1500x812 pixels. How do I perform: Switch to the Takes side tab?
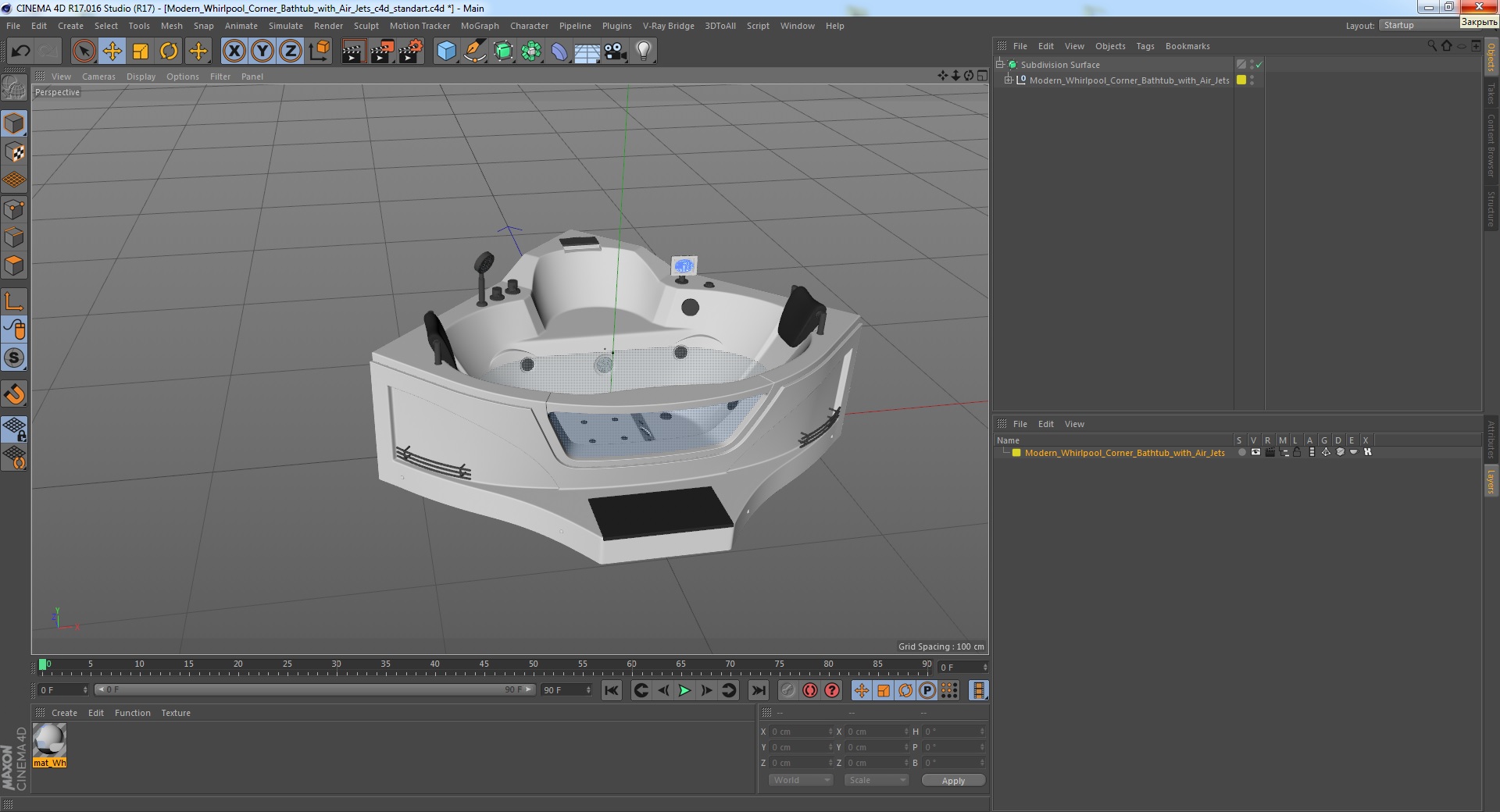pyautogui.click(x=1491, y=94)
